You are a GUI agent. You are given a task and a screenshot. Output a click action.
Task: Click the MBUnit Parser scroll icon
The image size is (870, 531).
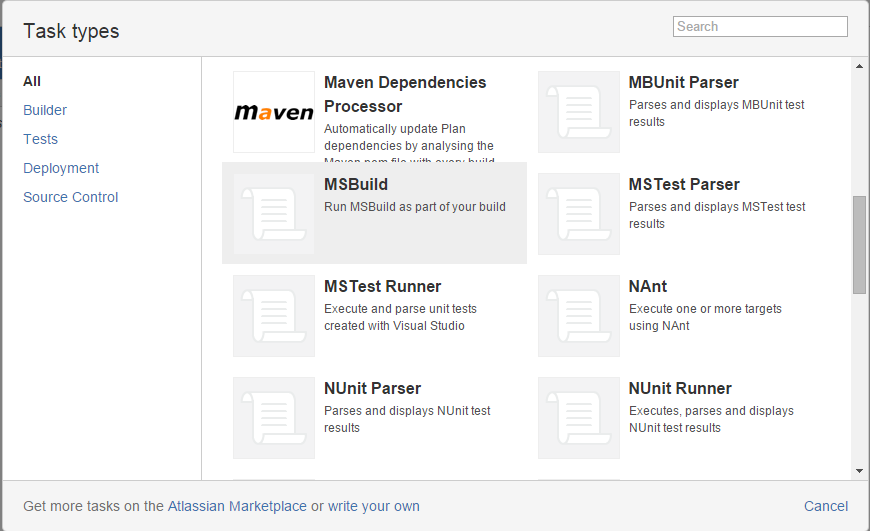pyautogui.click(x=579, y=112)
